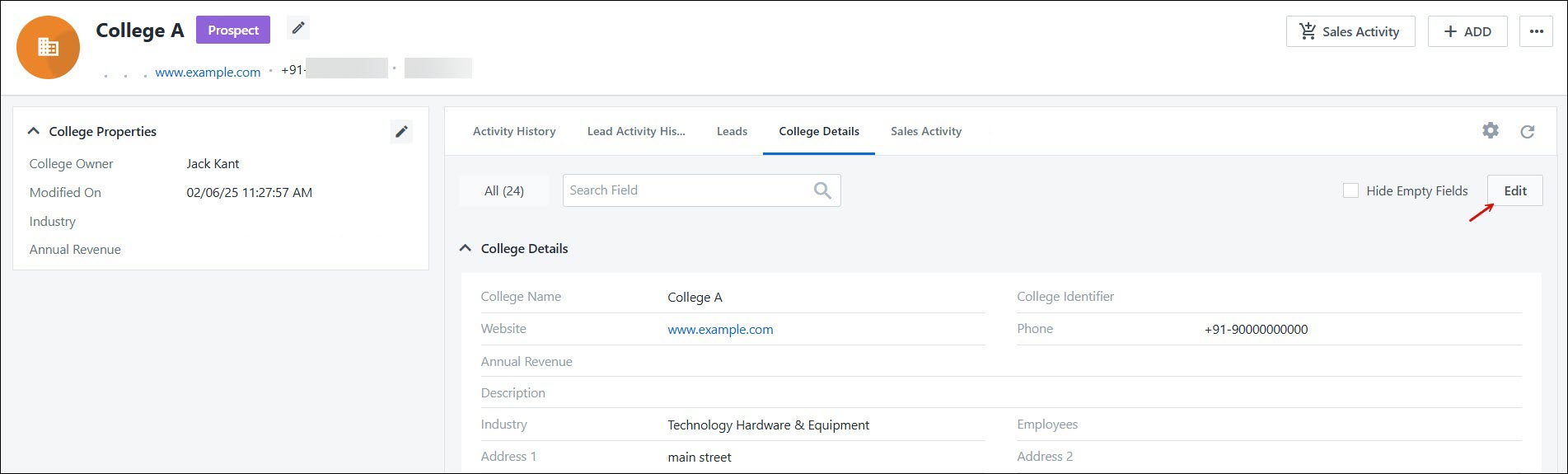This screenshot has width=1568, height=474.
Task: Open the Sales Activity tab
Action: click(x=925, y=131)
